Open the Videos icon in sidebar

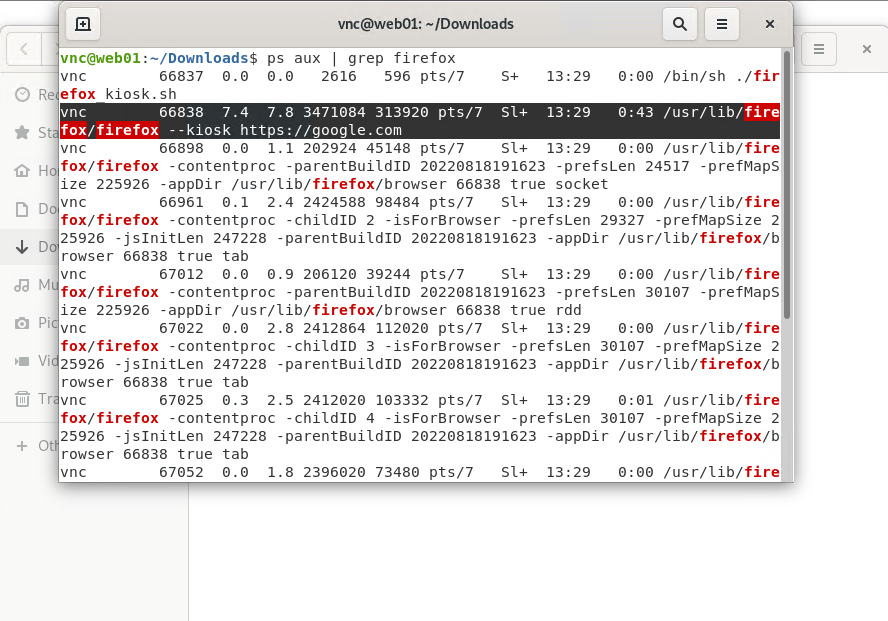22,361
